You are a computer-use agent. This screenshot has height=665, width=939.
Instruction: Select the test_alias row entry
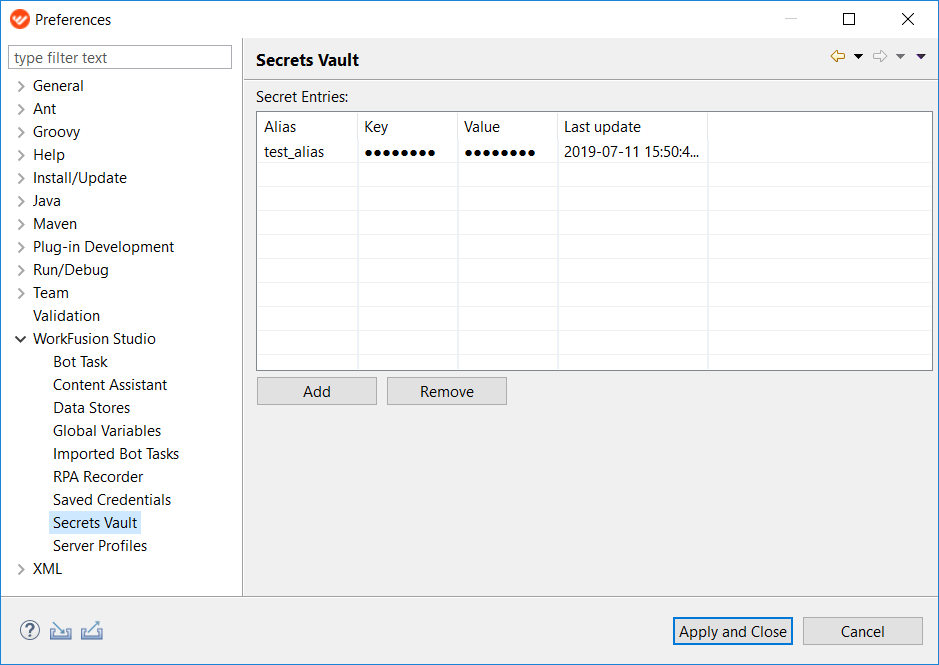(x=294, y=152)
